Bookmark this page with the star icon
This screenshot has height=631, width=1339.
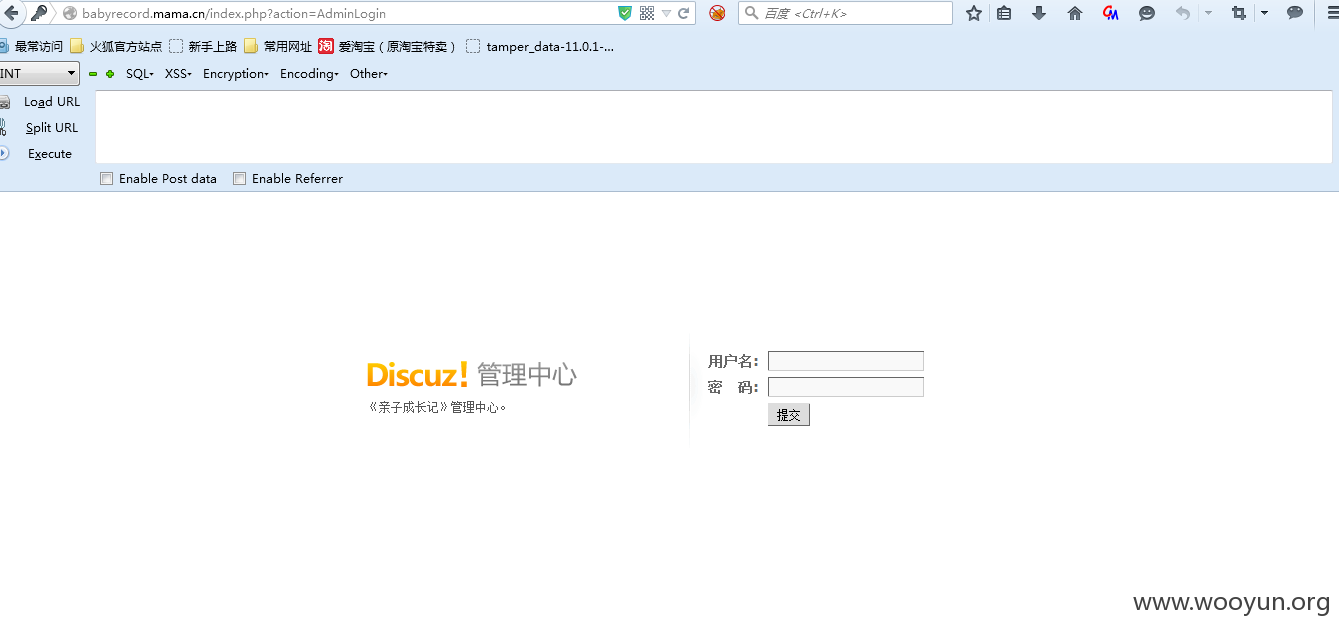tap(974, 13)
